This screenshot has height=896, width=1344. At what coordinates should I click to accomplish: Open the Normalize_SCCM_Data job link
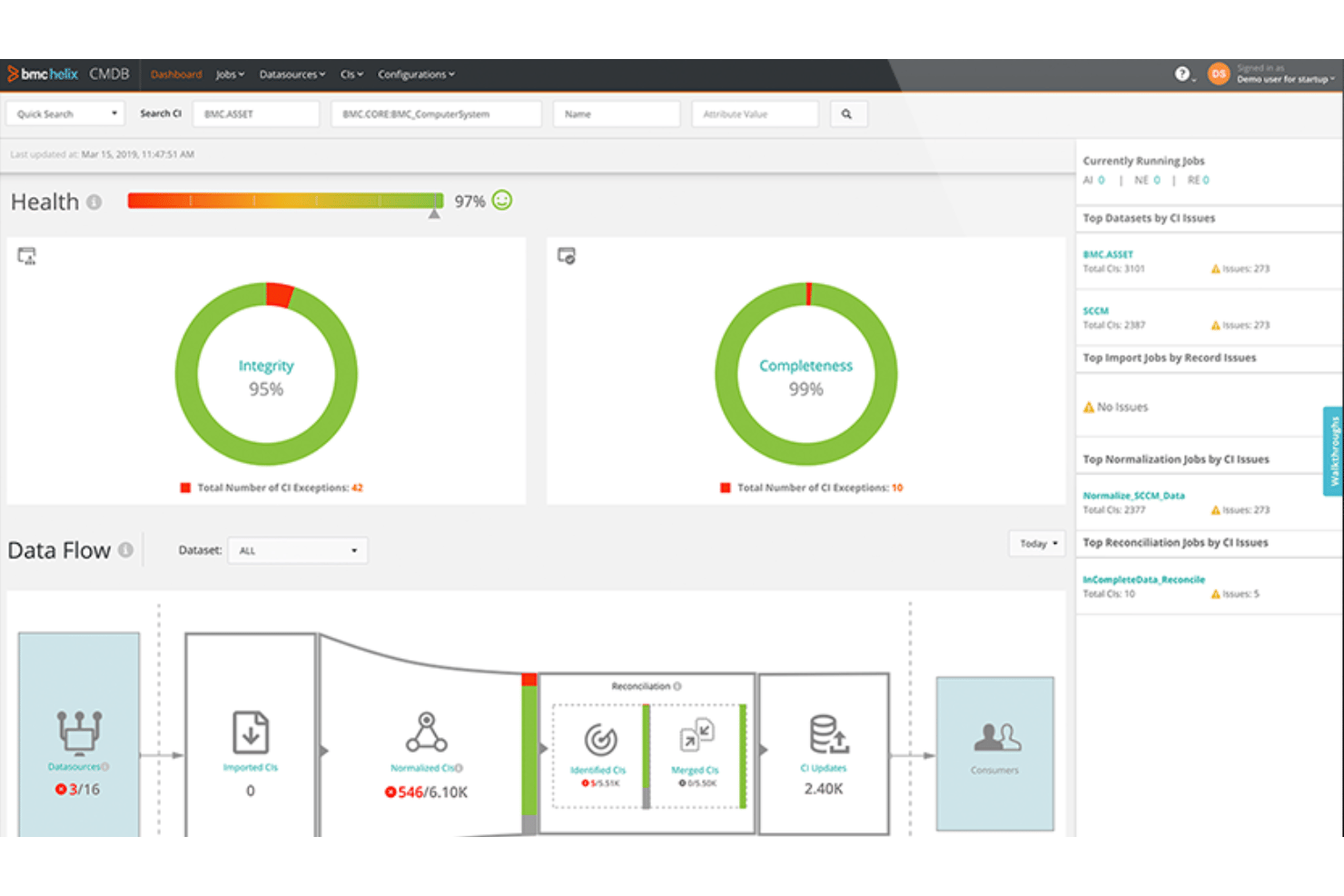coord(1133,497)
